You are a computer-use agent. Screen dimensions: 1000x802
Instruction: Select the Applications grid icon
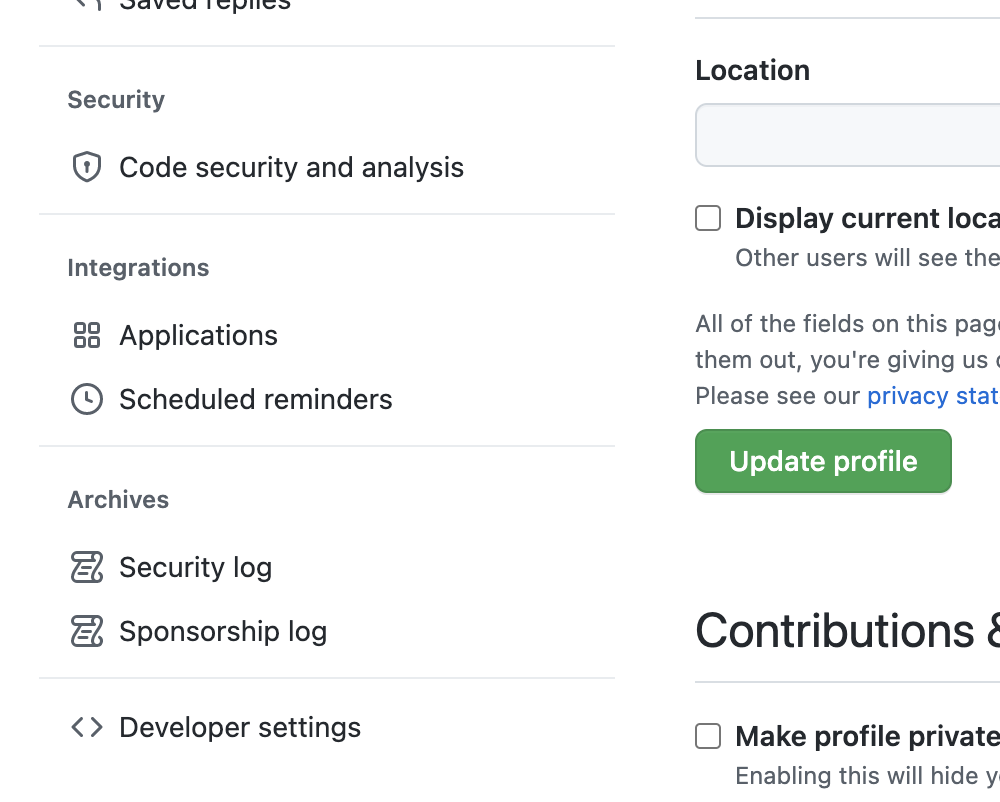point(87,335)
